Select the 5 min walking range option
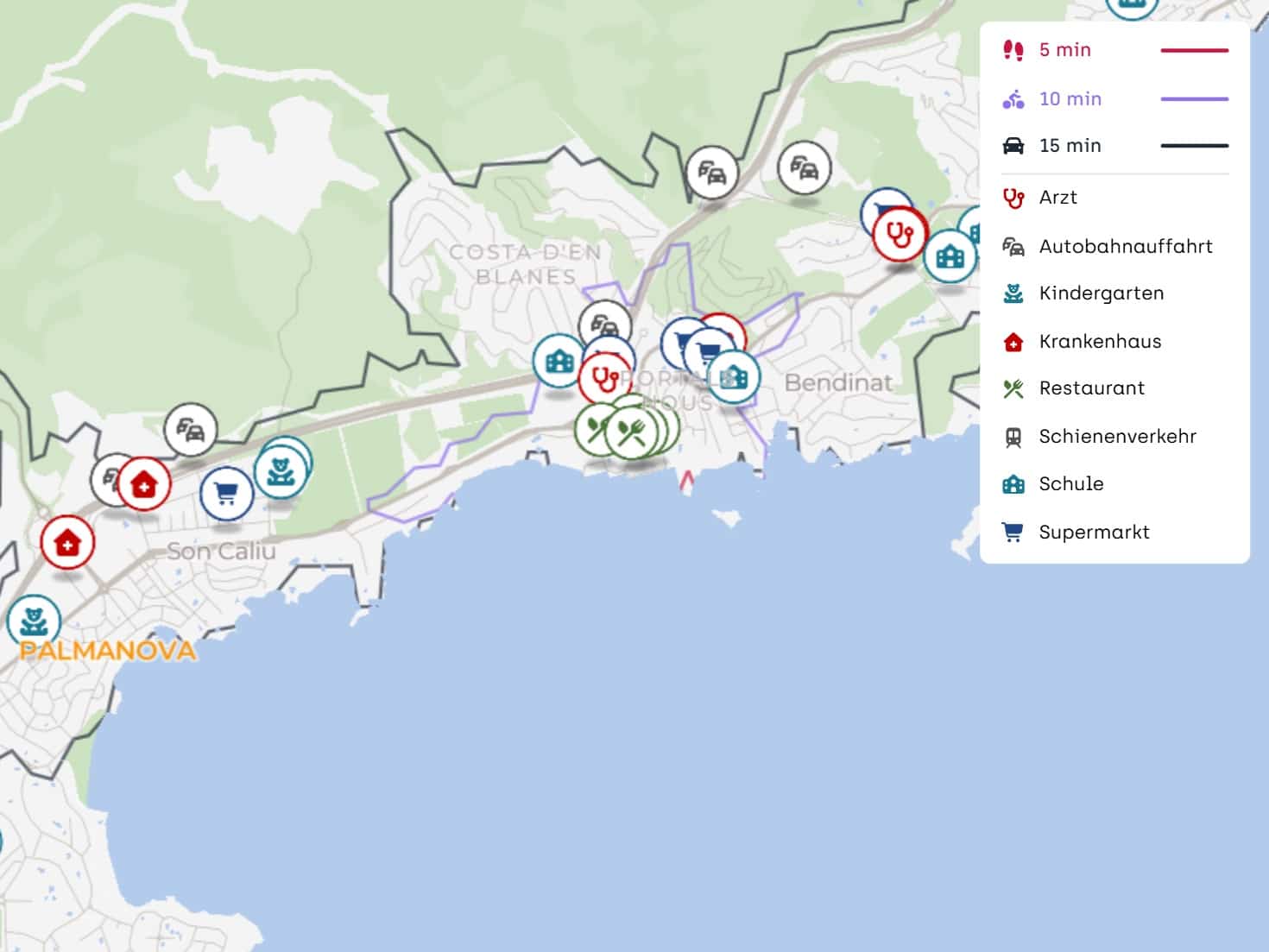The height and width of the screenshot is (952, 1269). click(1064, 50)
